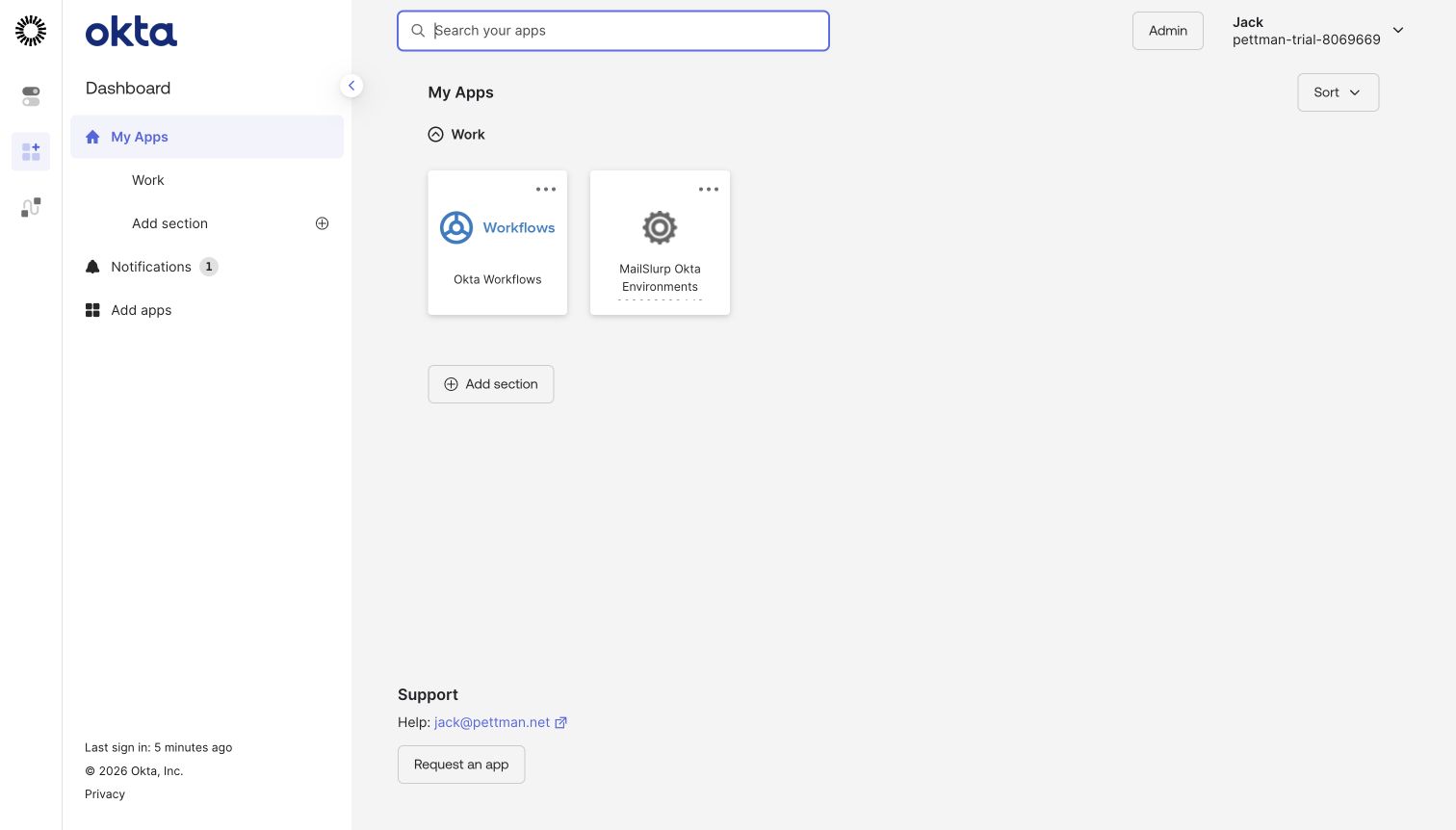Launch MailSlurp Okta Environments app

point(660,243)
